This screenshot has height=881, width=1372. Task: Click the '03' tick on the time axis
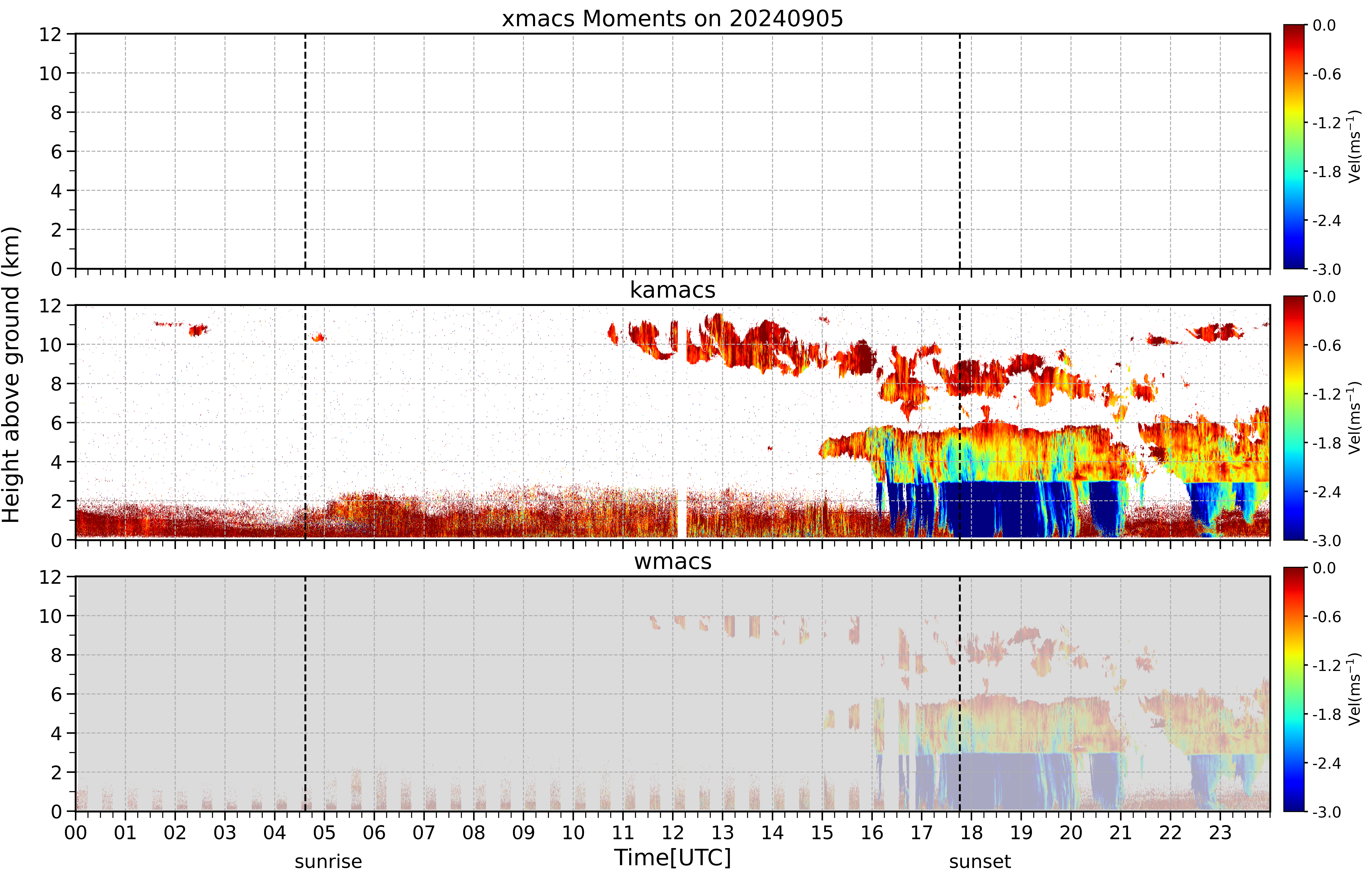point(225,833)
